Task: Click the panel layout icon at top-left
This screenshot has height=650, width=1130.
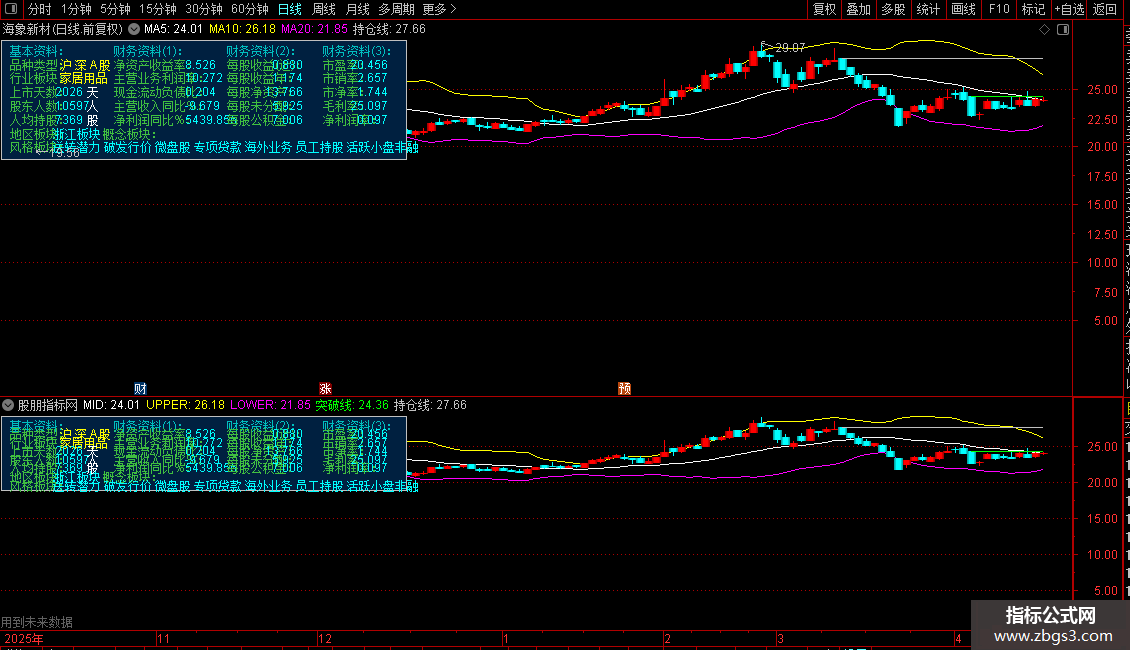Action: coord(11,9)
